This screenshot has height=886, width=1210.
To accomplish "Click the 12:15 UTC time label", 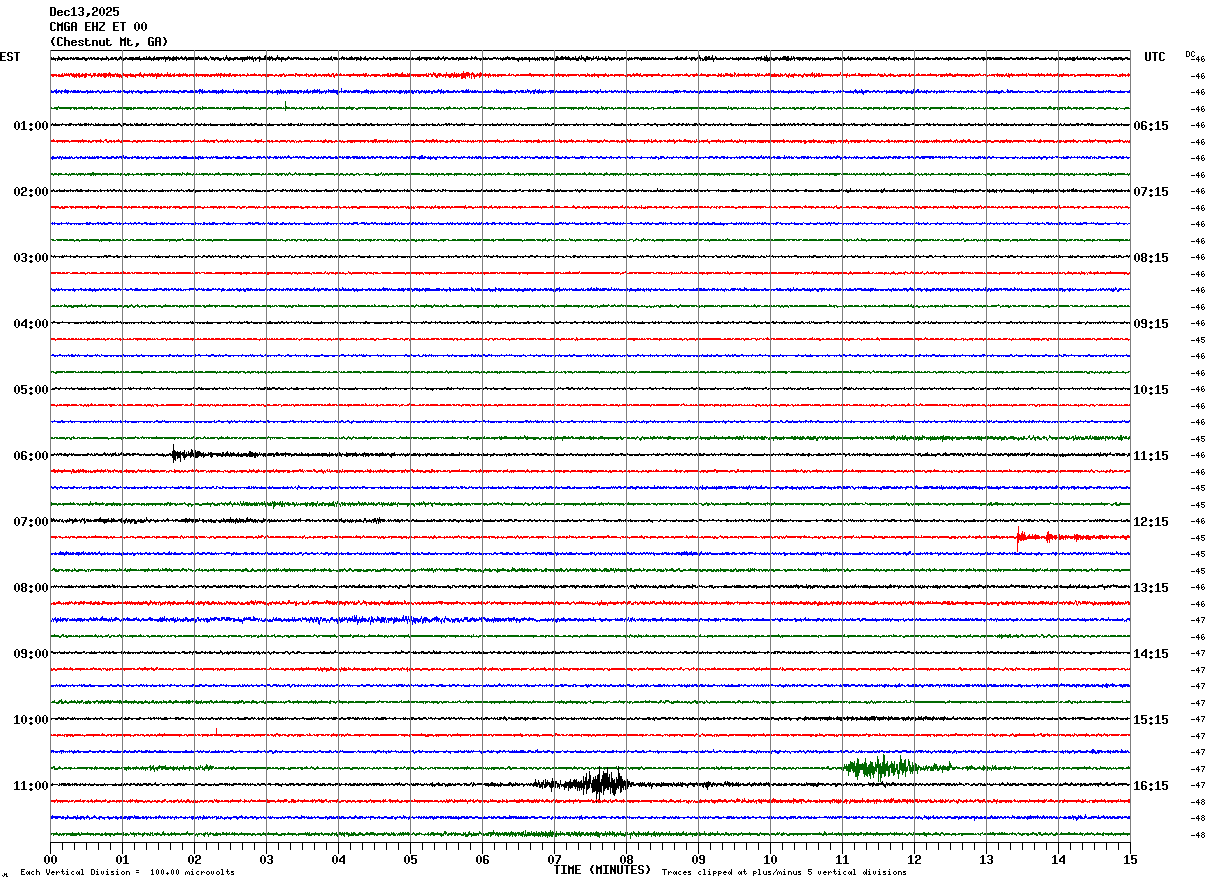I will pos(1151,522).
